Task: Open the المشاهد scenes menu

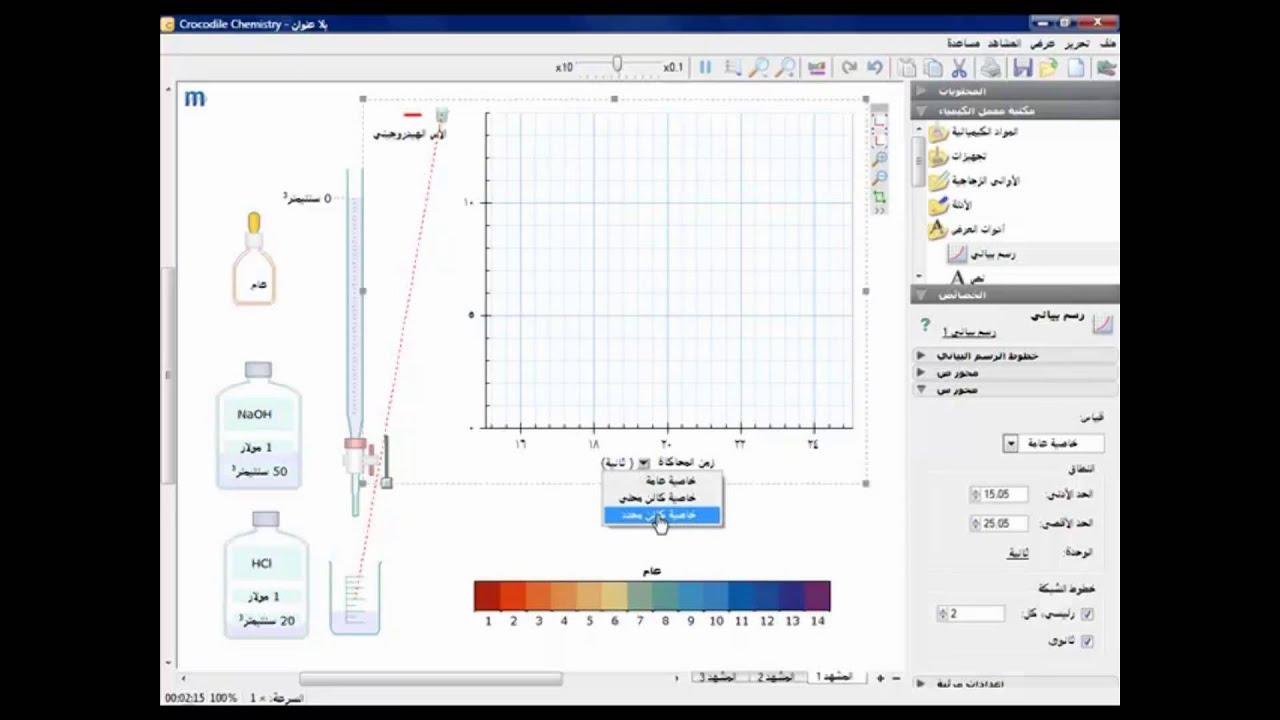Action: [1004, 44]
